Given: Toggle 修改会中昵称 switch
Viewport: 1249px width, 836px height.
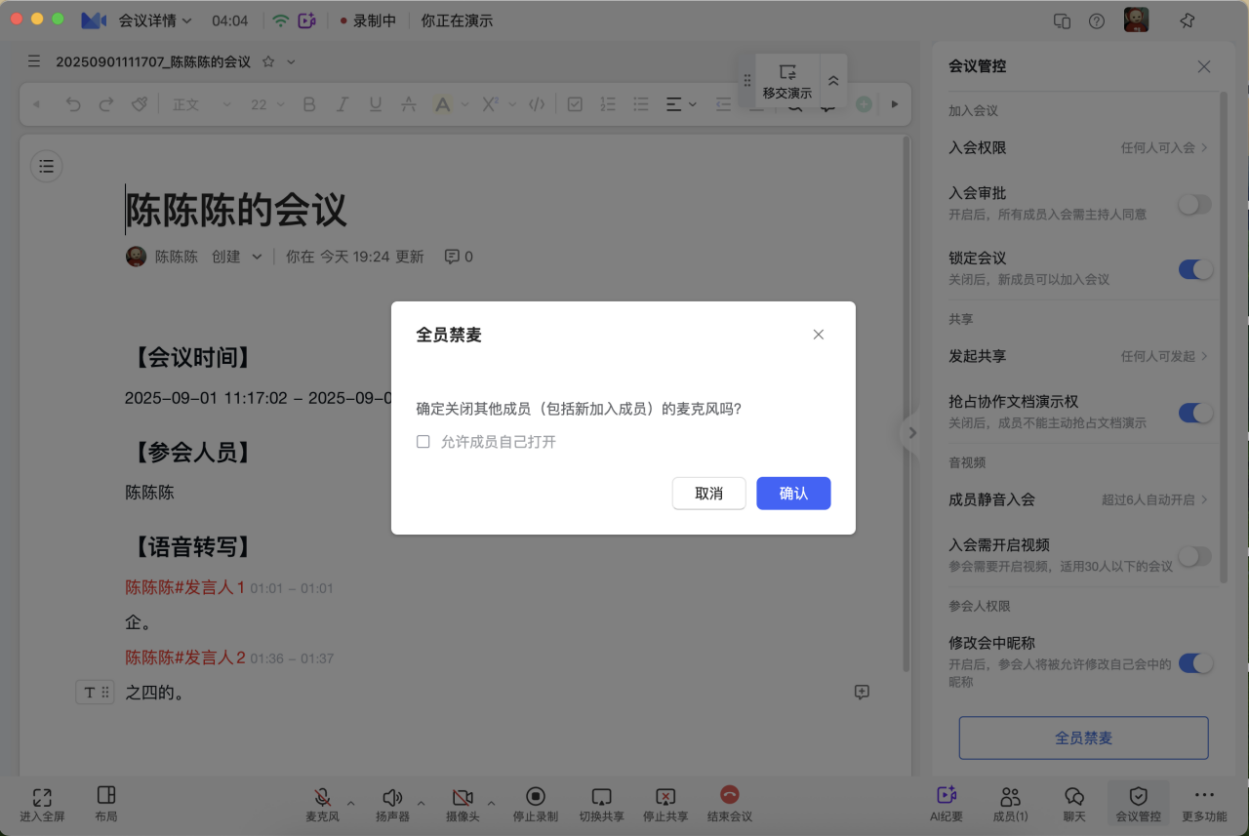Looking at the screenshot, I should pyautogui.click(x=1195, y=662).
